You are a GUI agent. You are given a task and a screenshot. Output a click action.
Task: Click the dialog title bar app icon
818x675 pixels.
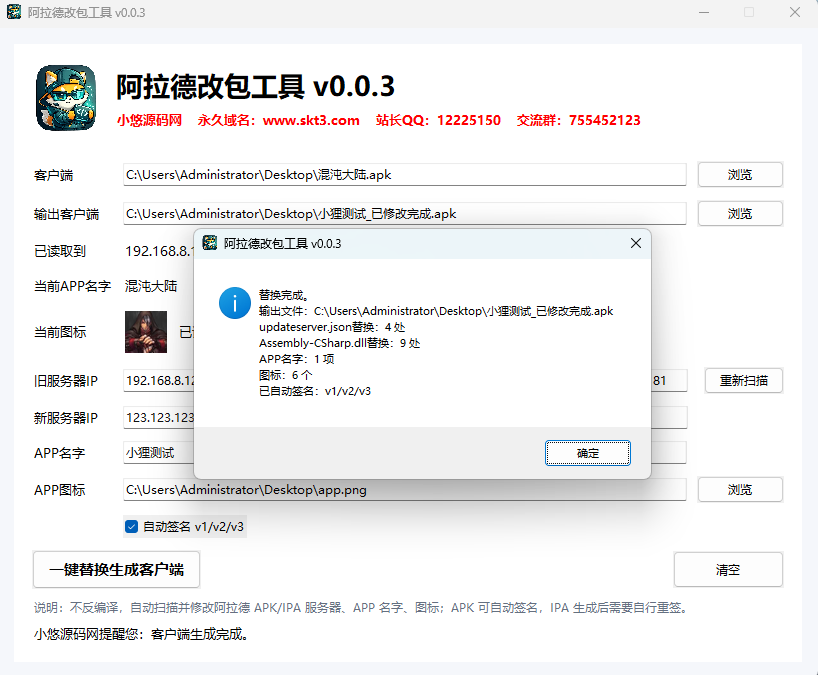click(210, 243)
